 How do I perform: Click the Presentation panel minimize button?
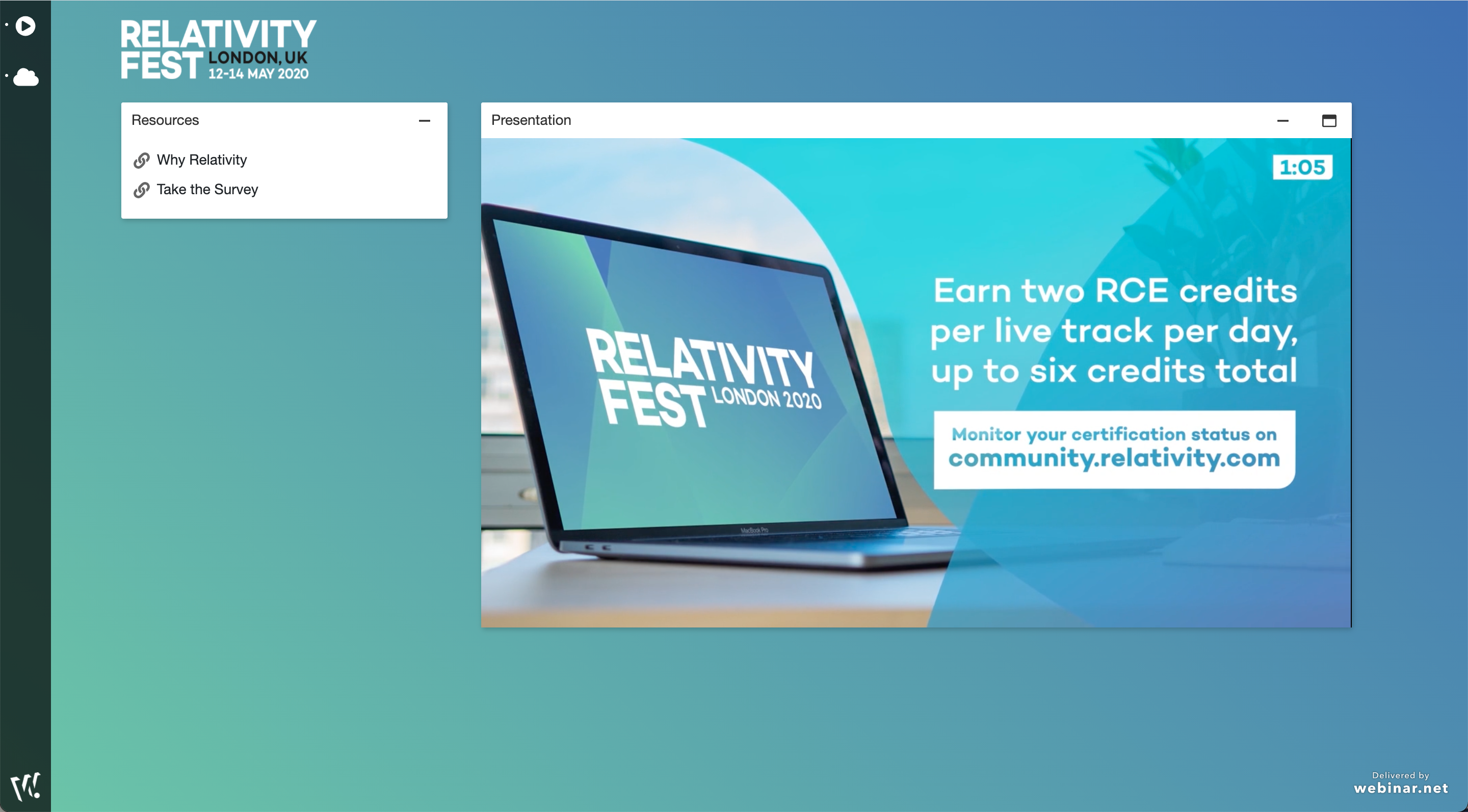[1283, 120]
